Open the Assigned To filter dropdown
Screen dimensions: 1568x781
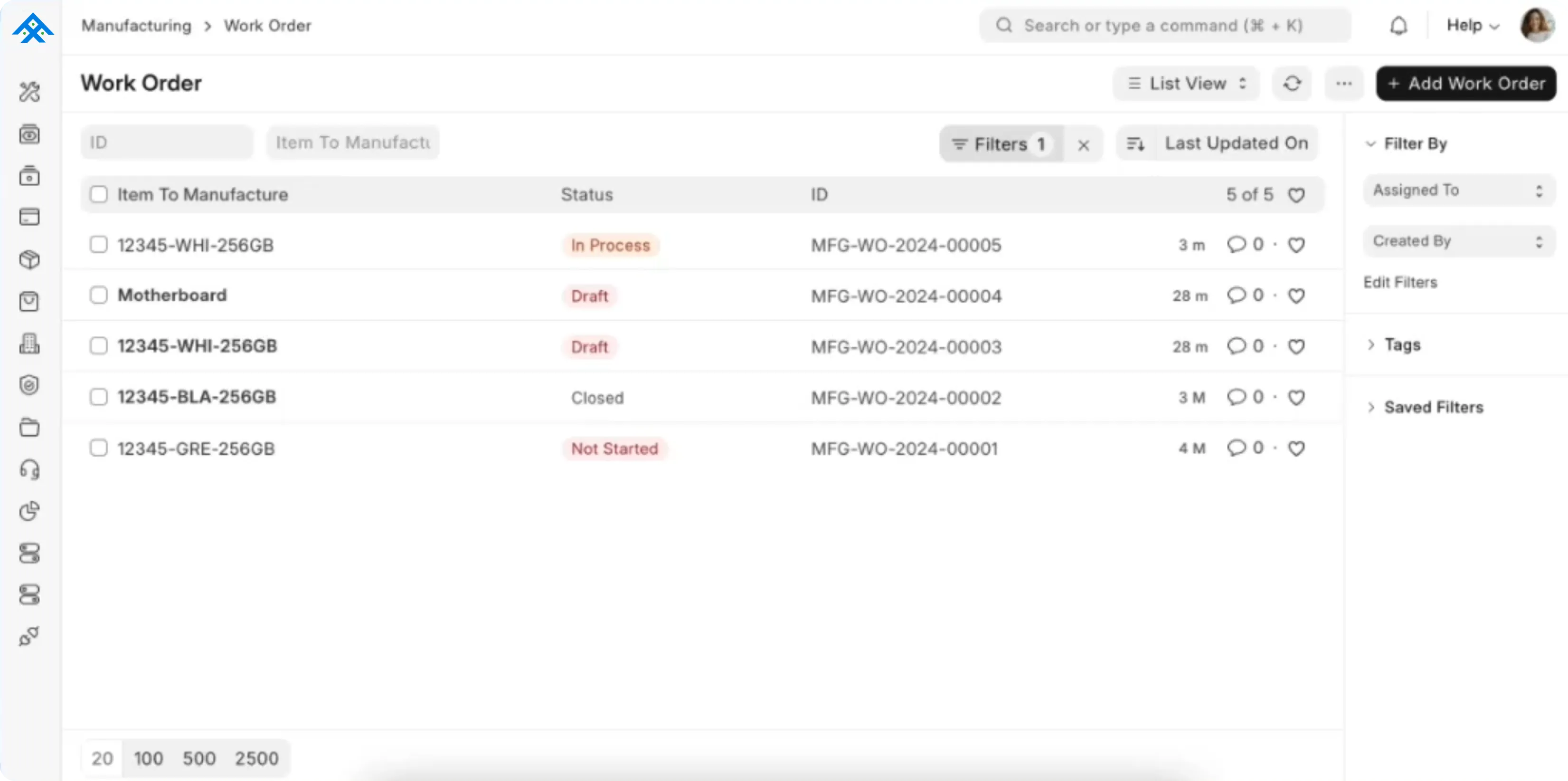1458,190
